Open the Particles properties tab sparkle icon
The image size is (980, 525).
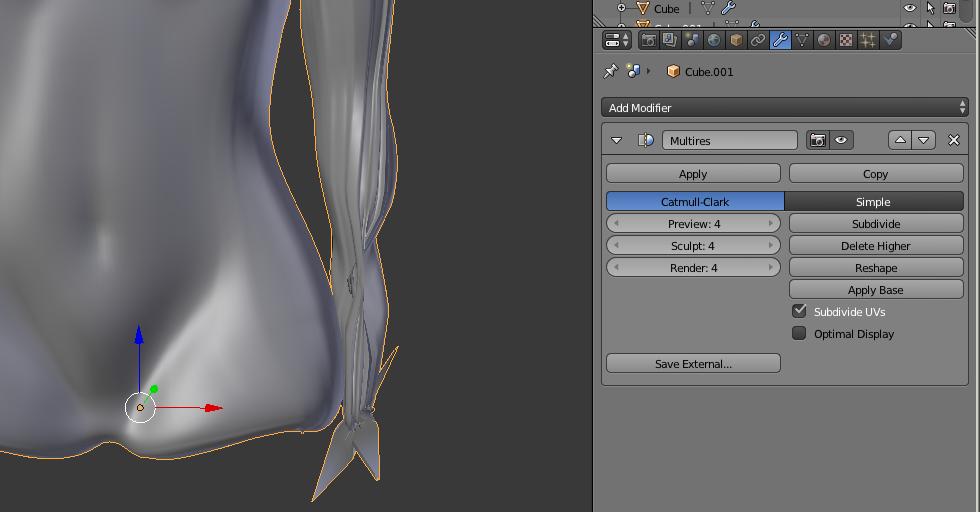coord(868,41)
